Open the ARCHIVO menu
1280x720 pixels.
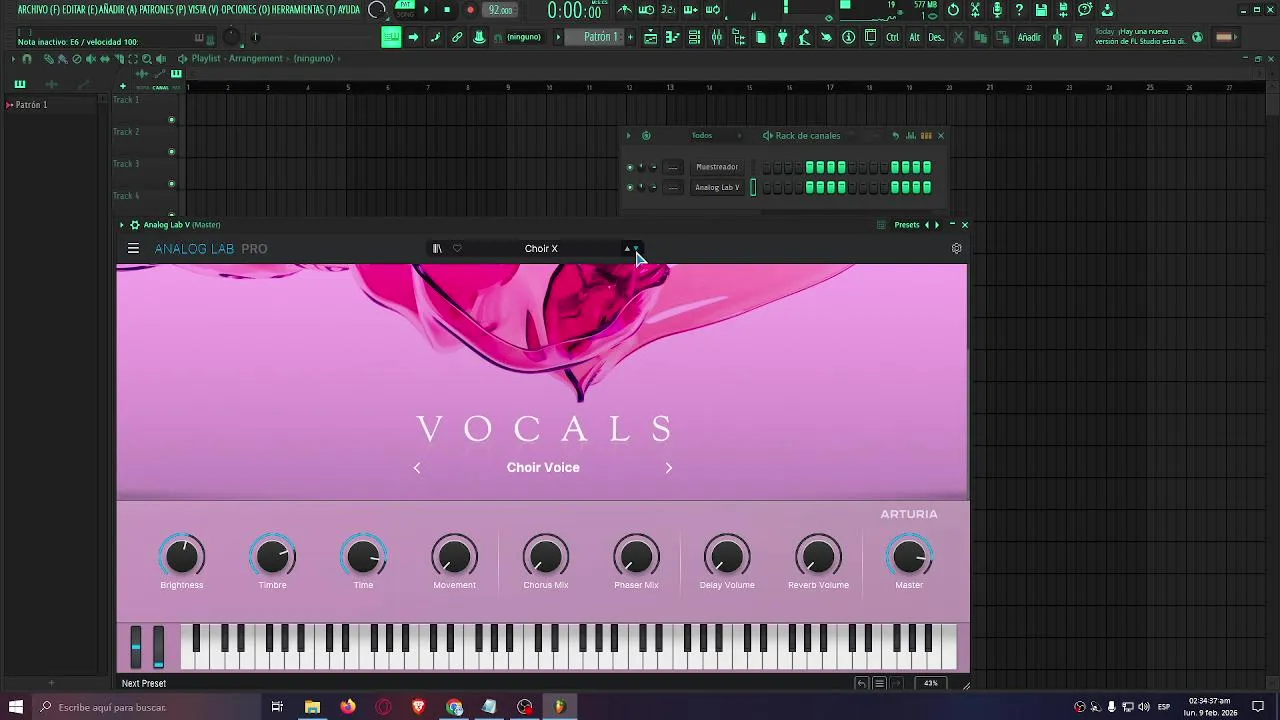[x=37, y=10]
